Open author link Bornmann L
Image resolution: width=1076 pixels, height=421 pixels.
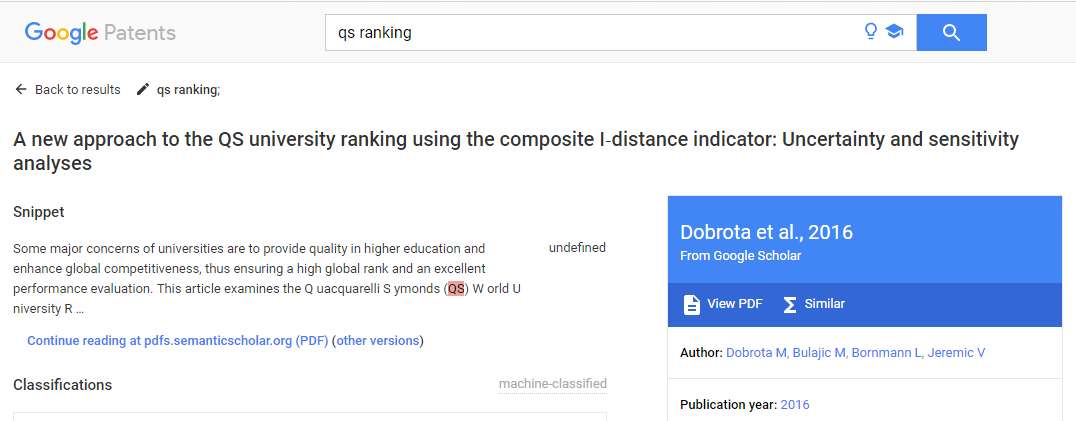pos(886,352)
